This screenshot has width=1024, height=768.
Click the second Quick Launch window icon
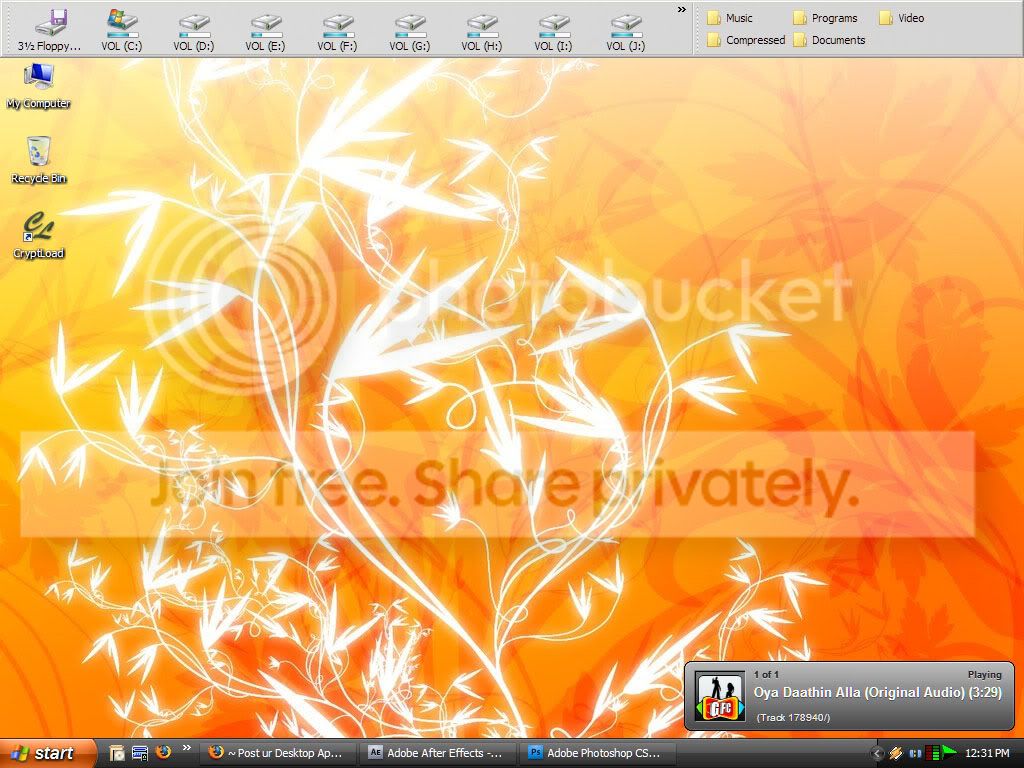(x=140, y=753)
